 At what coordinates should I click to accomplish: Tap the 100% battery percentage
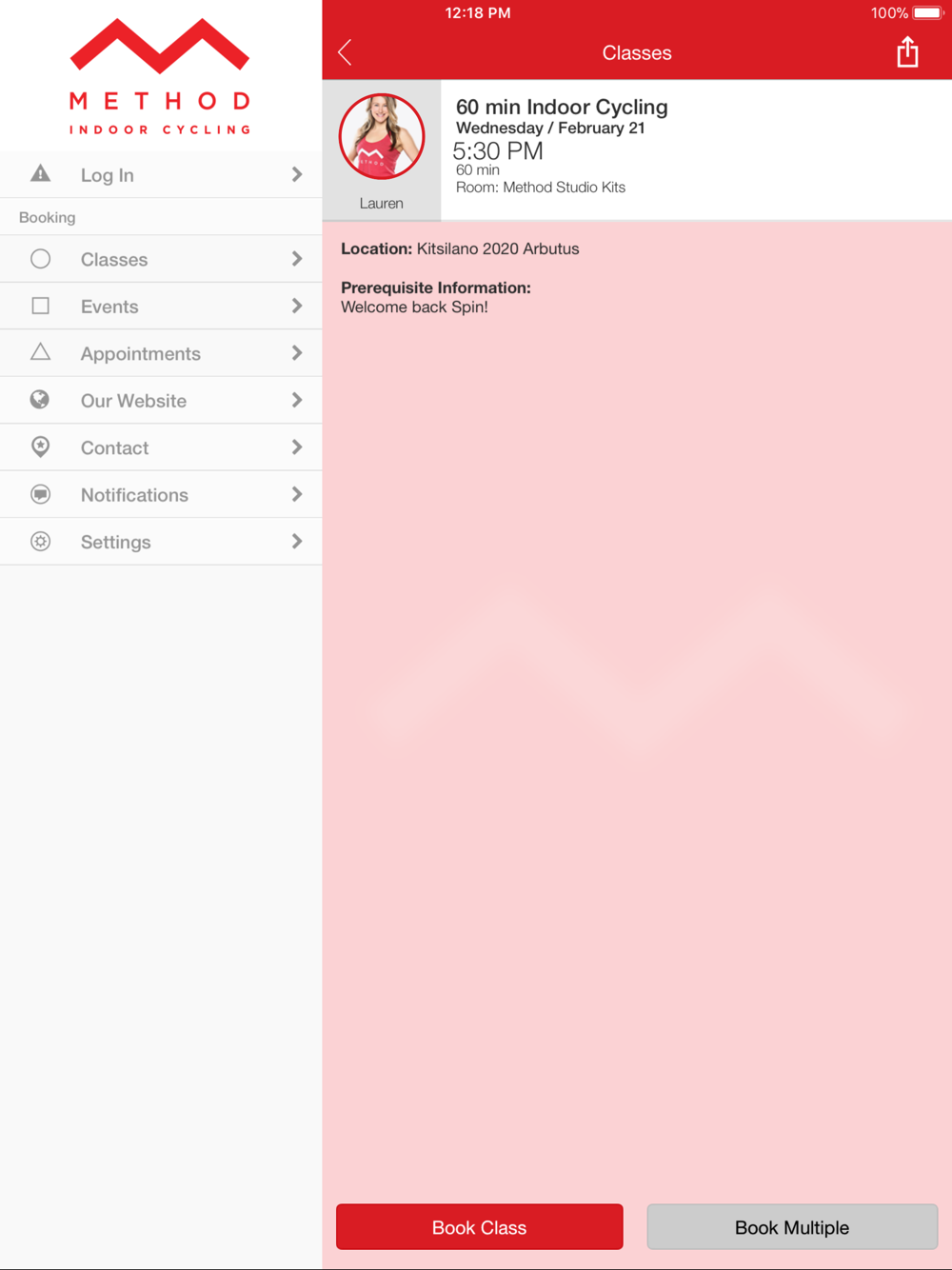(889, 13)
